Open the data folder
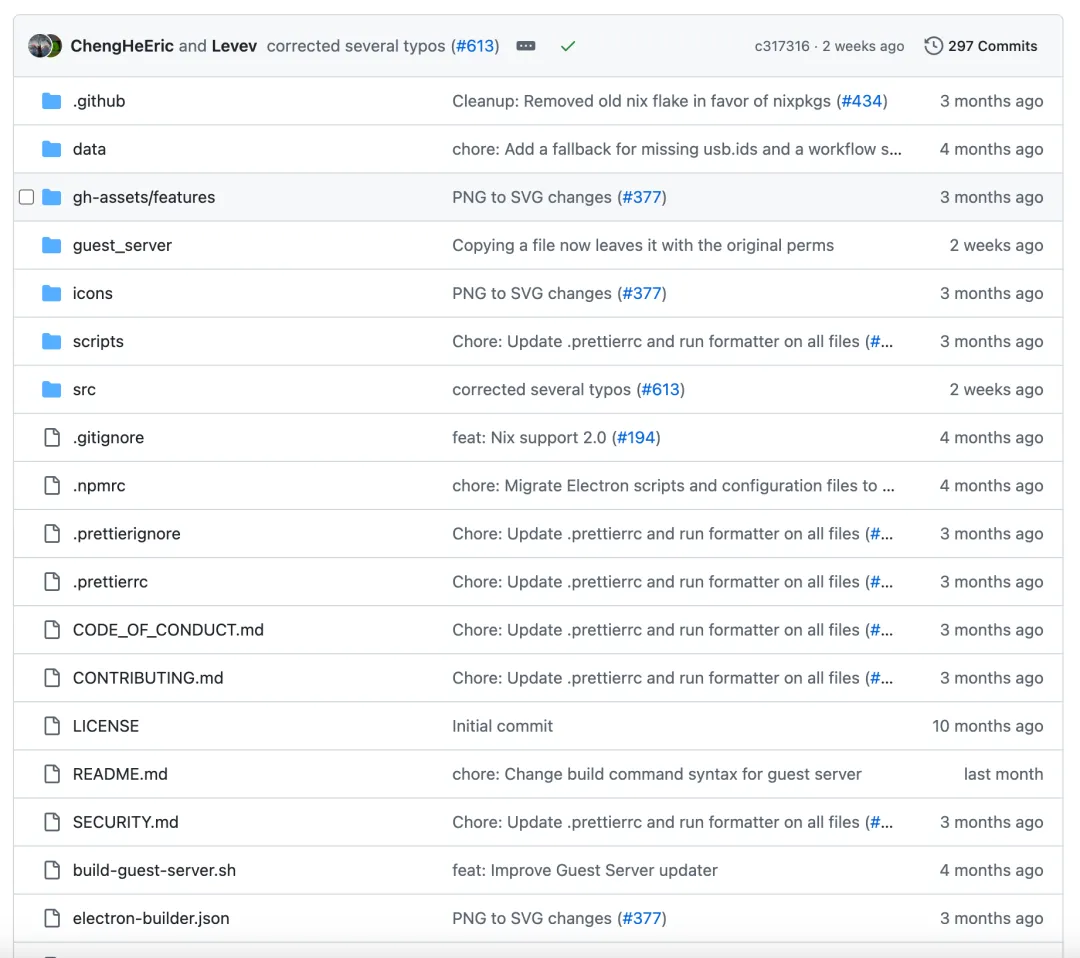Viewport: 1080px width, 958px height. pos(89,149)
